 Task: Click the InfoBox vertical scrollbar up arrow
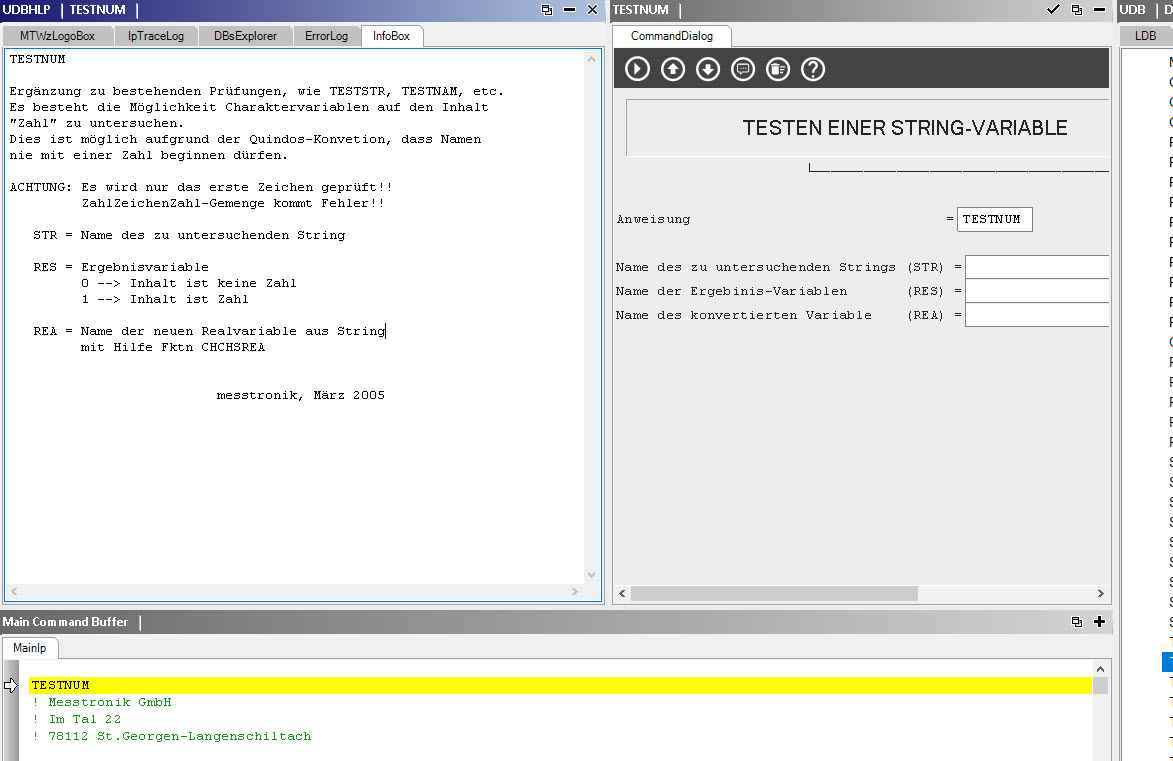tap(592, 59)
